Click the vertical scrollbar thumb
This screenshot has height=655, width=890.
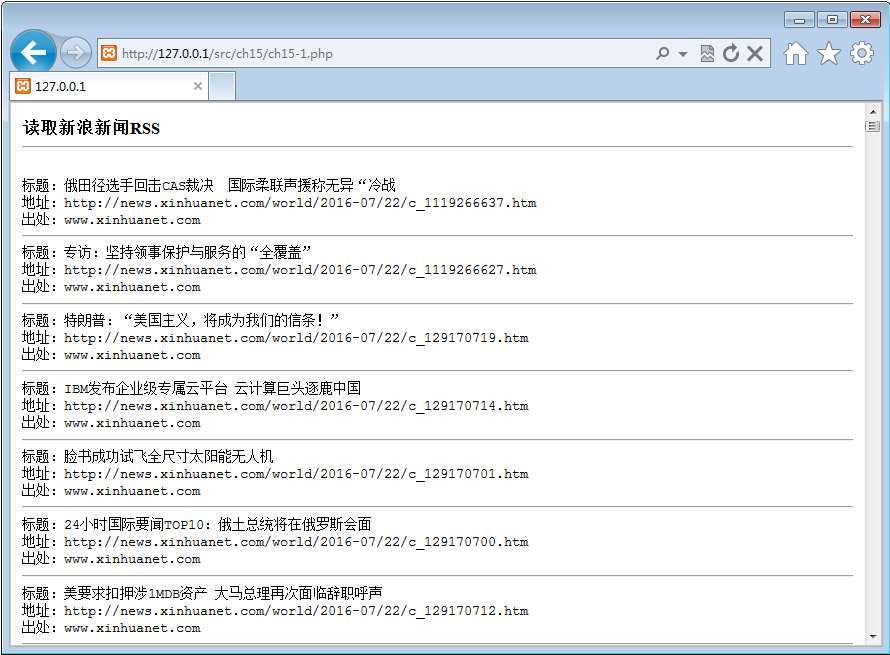click(872, 126)
